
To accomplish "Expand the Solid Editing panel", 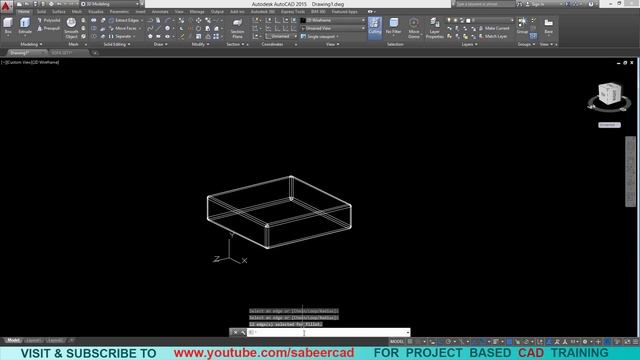I will point(117,44).
